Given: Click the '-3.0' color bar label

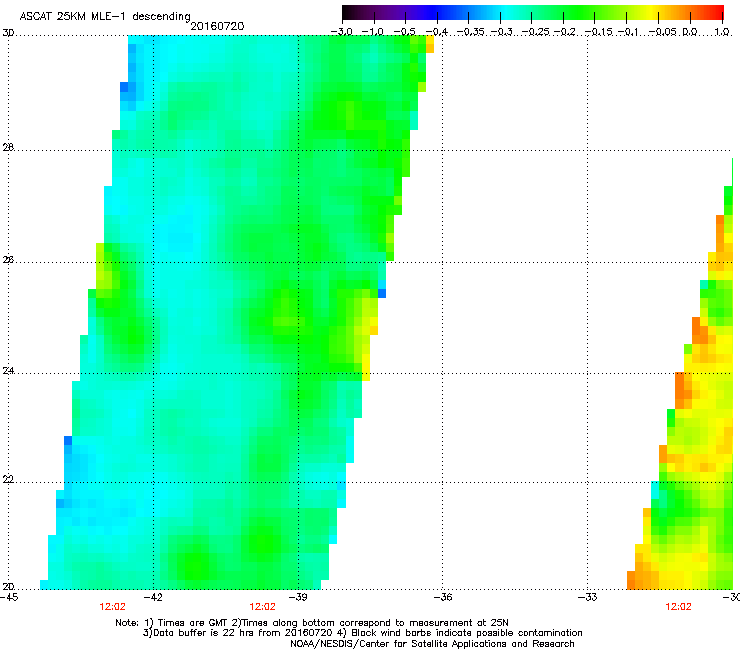Looking at the screenshot, I should (341, 32).
